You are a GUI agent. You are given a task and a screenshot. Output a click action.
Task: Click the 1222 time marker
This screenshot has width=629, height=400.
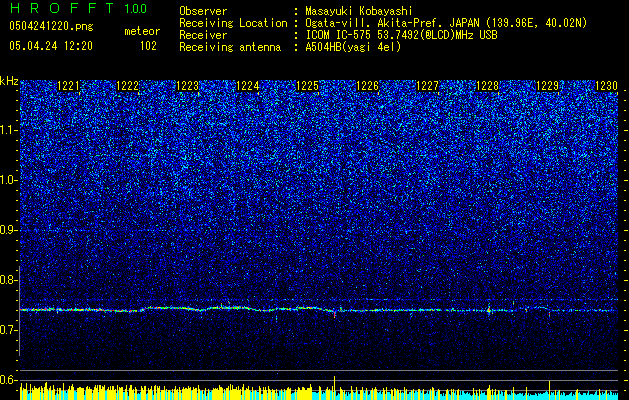tap(128, 86)
